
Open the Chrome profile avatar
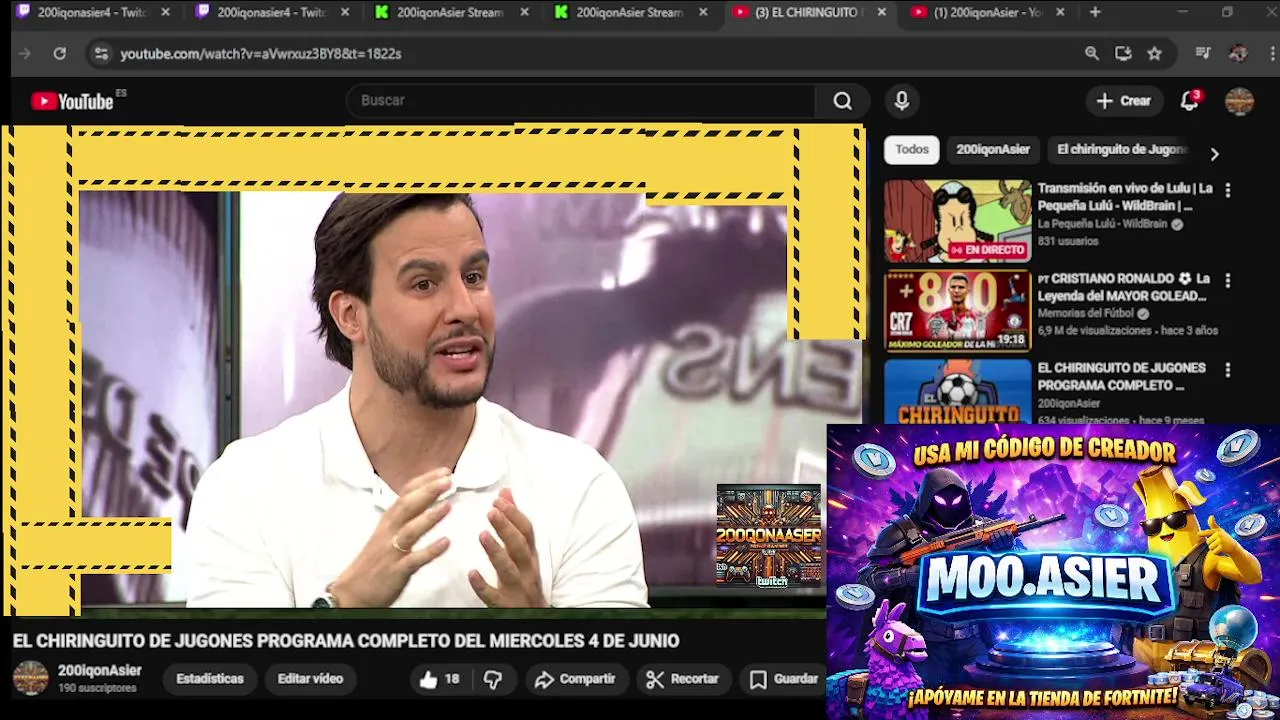point(1238,53)
